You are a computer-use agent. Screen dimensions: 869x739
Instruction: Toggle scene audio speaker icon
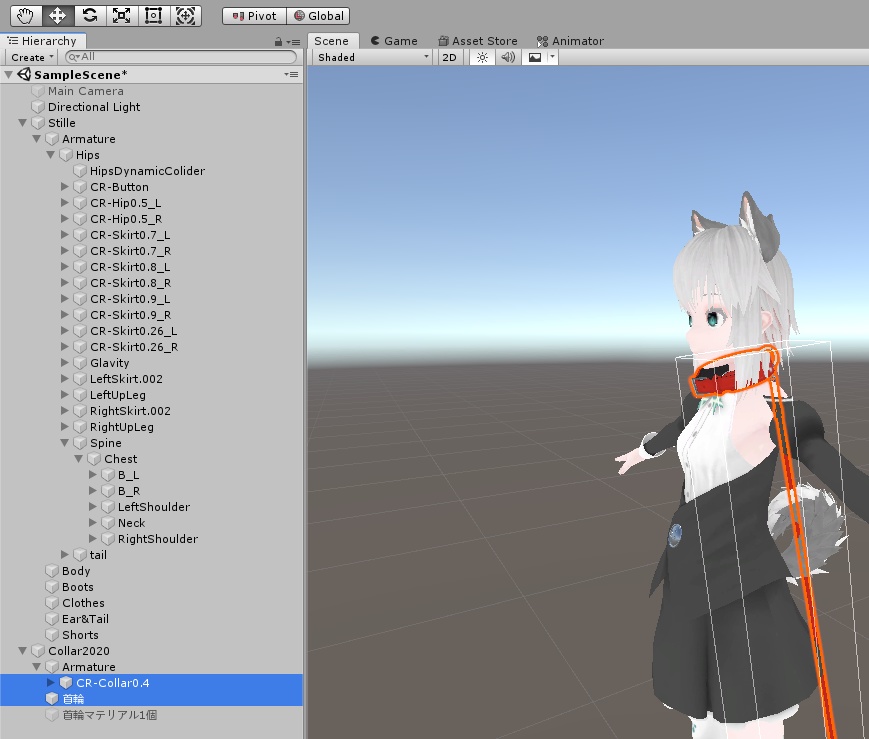508,57
